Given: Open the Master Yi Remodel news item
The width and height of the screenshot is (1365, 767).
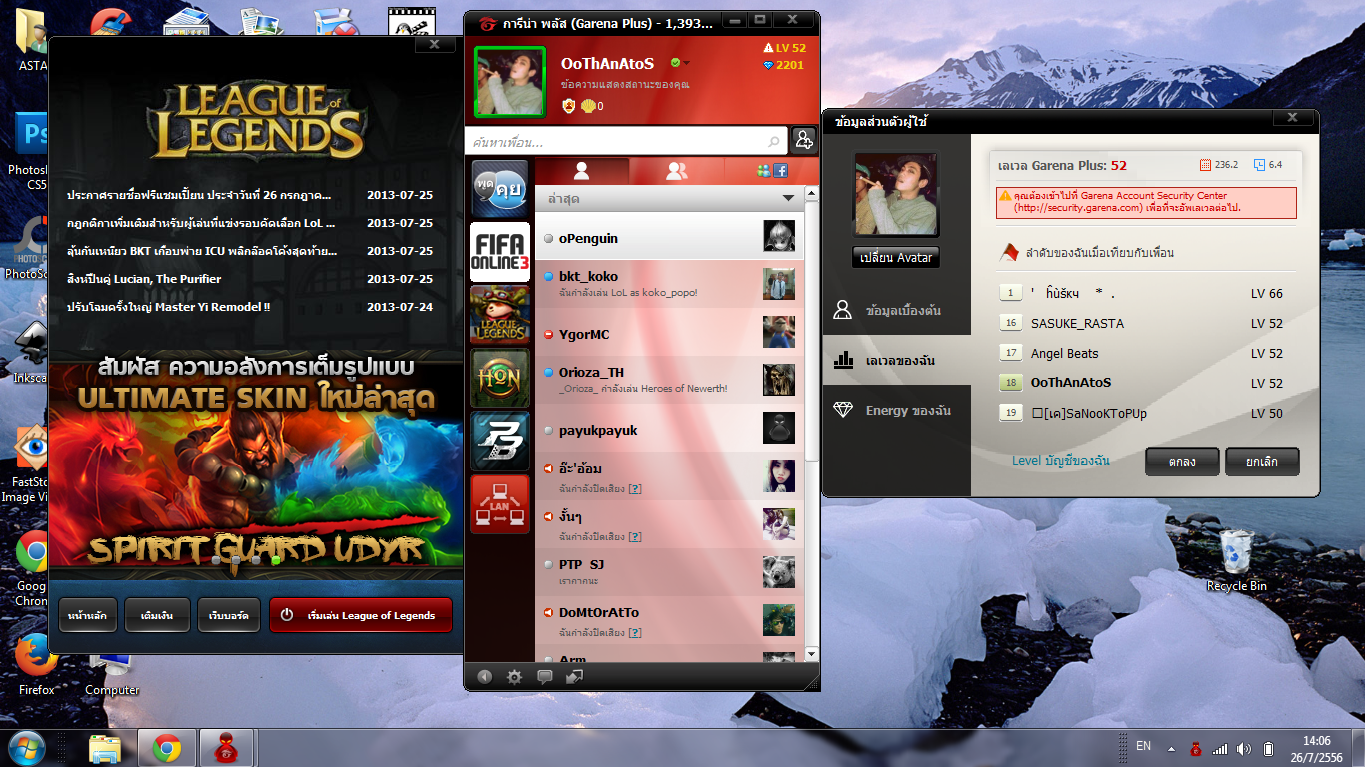Looking at the screenshot, I should (168, 307).
